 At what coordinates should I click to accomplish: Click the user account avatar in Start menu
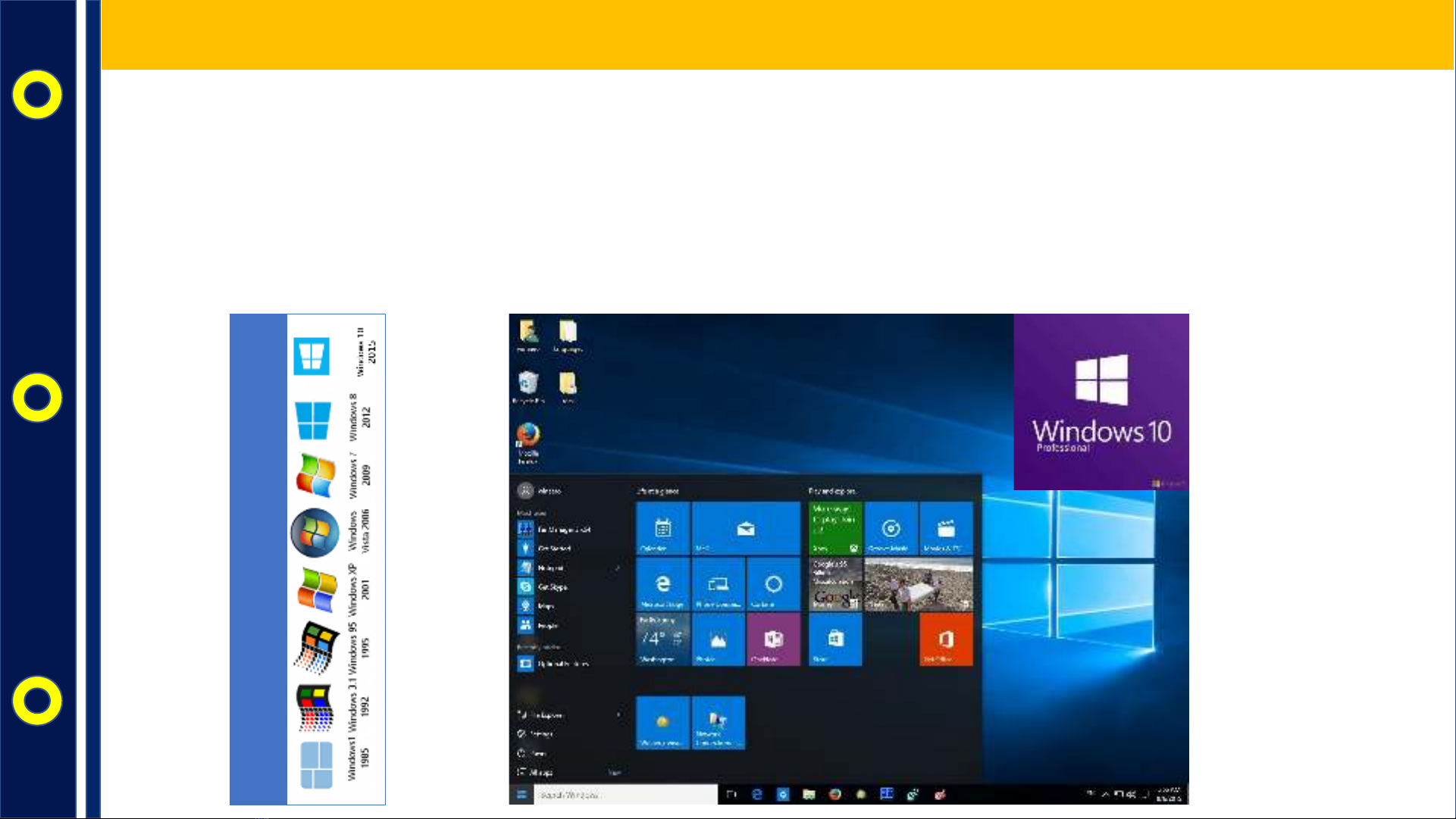tap(525, 491)
